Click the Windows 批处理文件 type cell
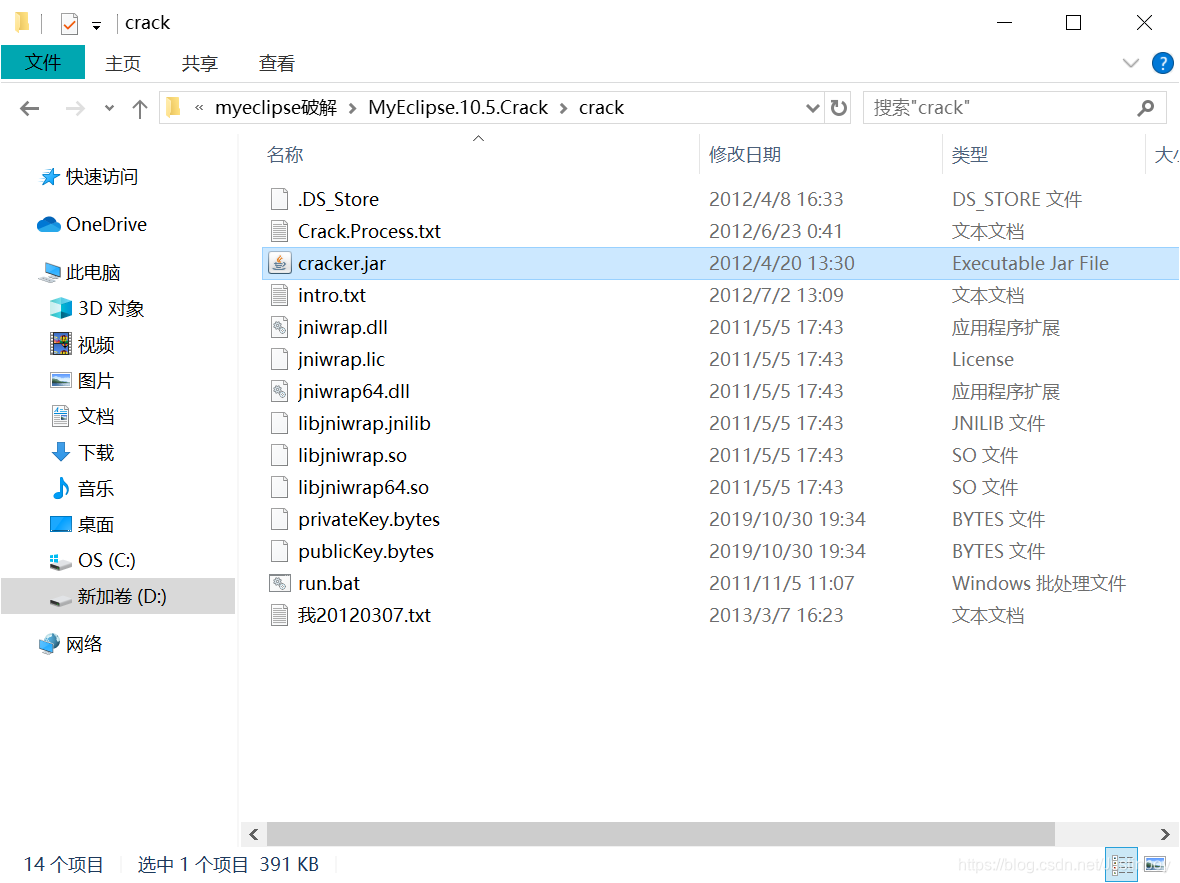Viewport: 1180px width, 883px height. (1039, 583)
